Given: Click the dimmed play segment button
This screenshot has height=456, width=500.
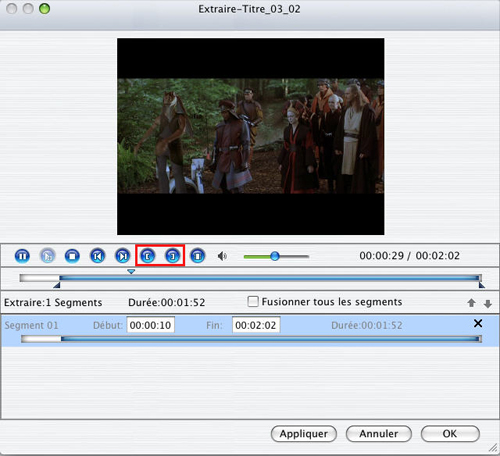Looking at the screenshot, I should click(47, 256).
